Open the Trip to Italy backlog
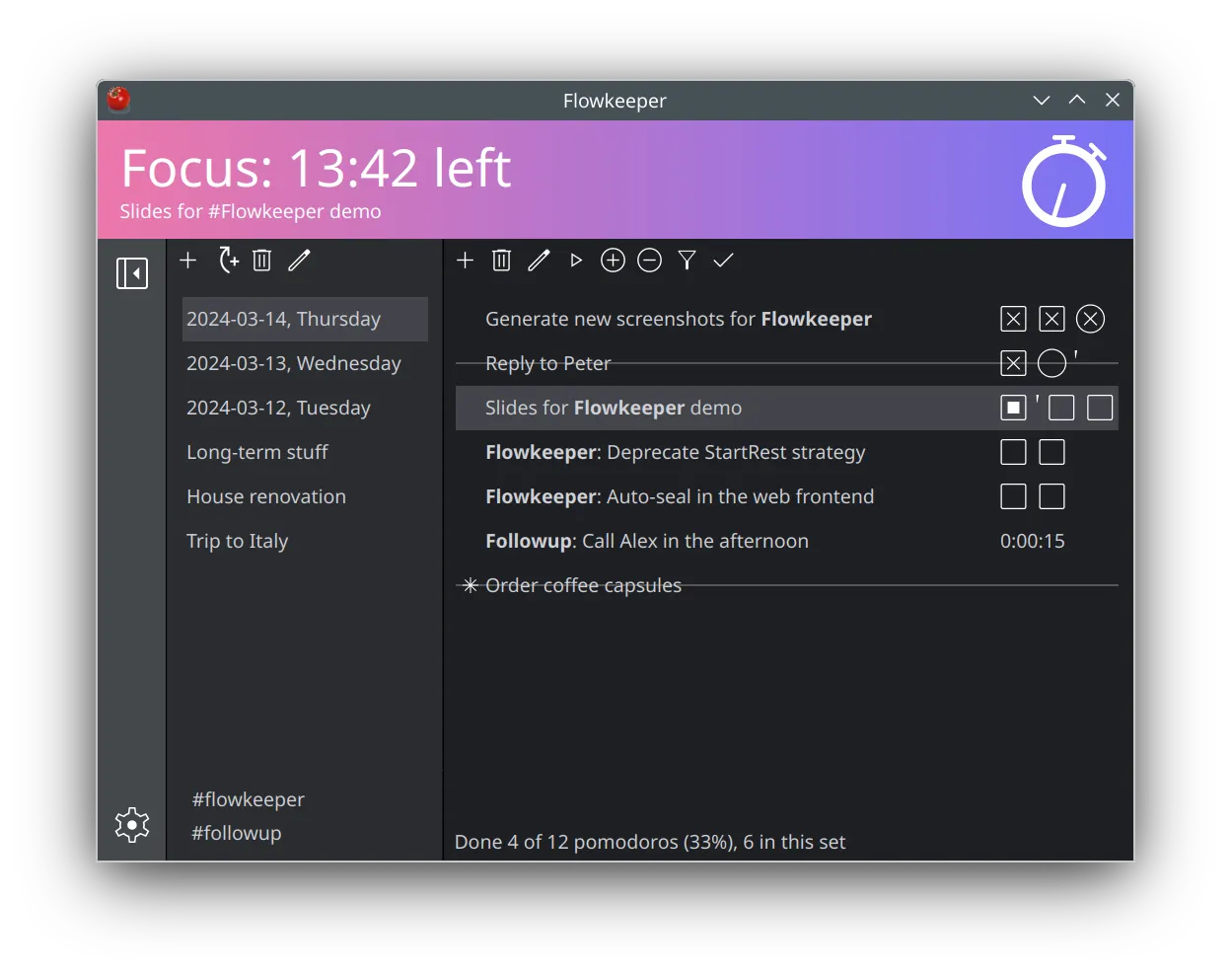 305,541
